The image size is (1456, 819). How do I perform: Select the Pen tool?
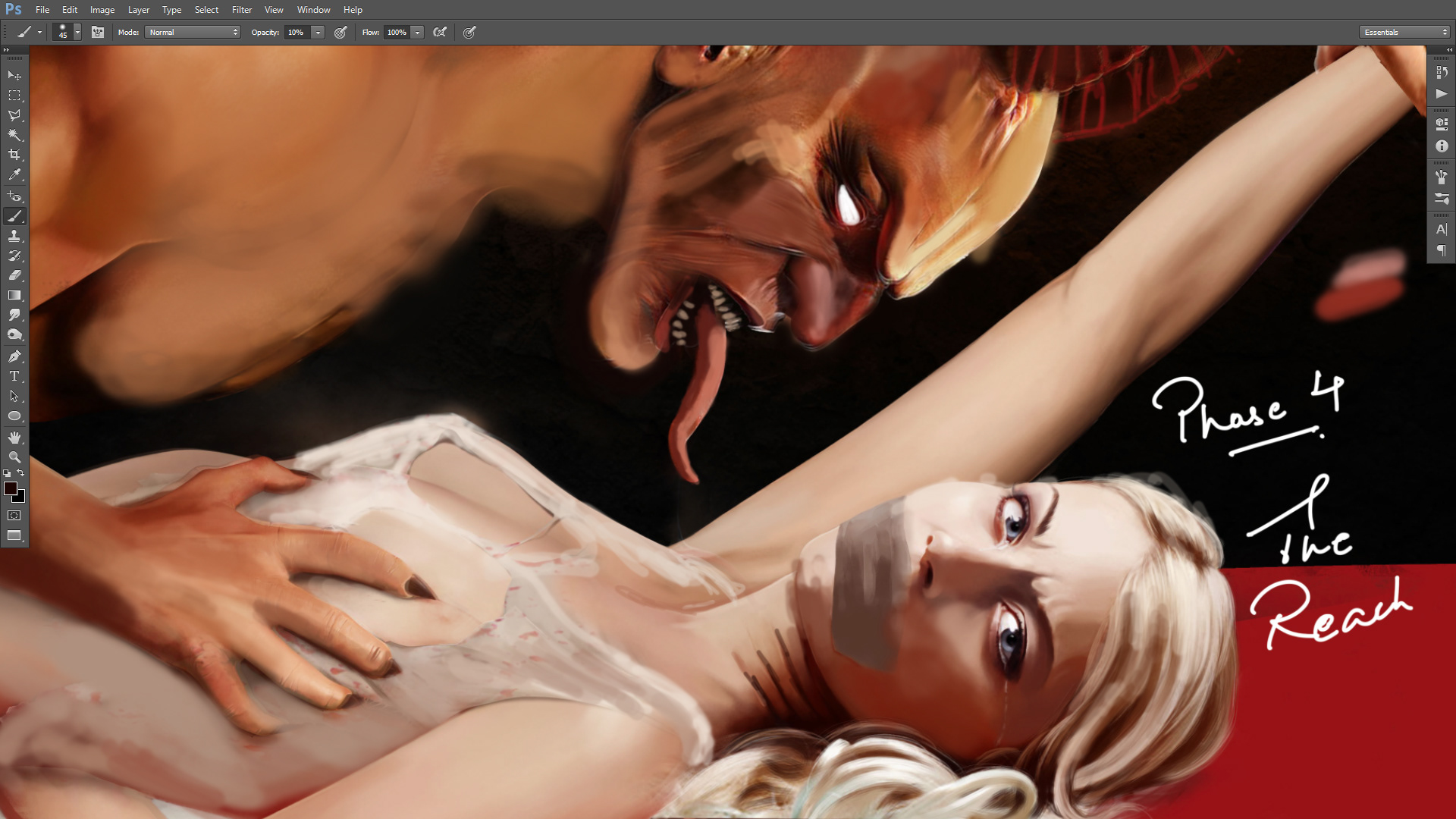(x=14, y=356)
